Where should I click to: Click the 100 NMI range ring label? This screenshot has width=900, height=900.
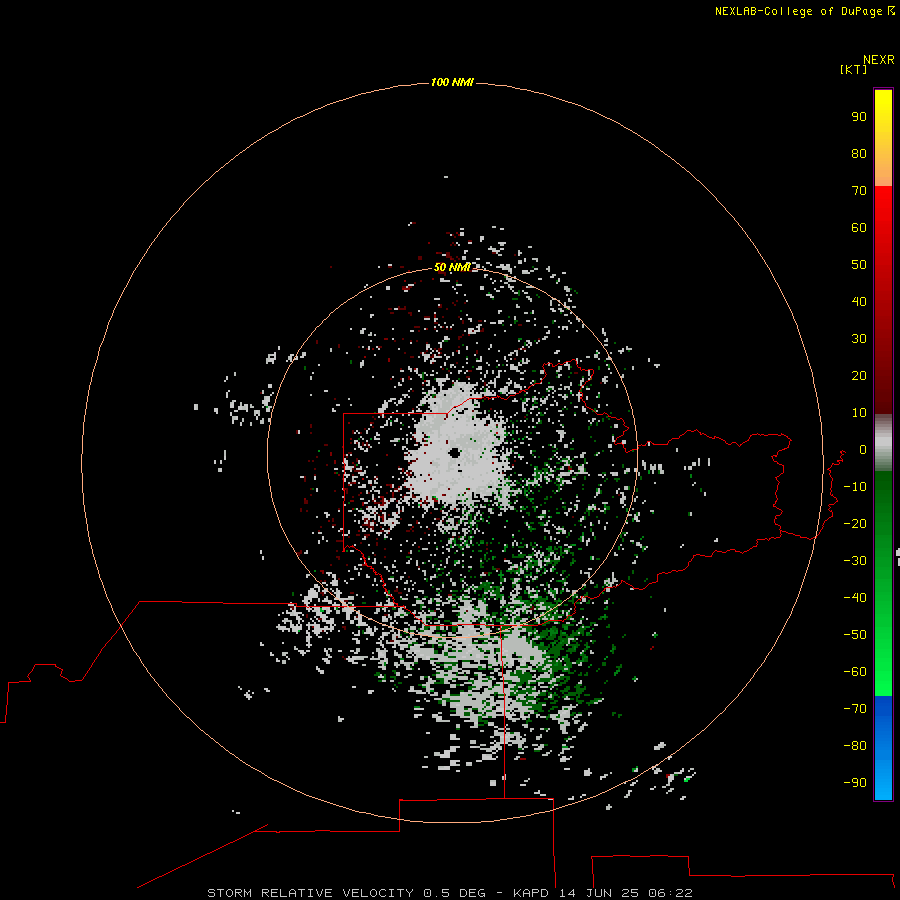click(x=452, y=83)
